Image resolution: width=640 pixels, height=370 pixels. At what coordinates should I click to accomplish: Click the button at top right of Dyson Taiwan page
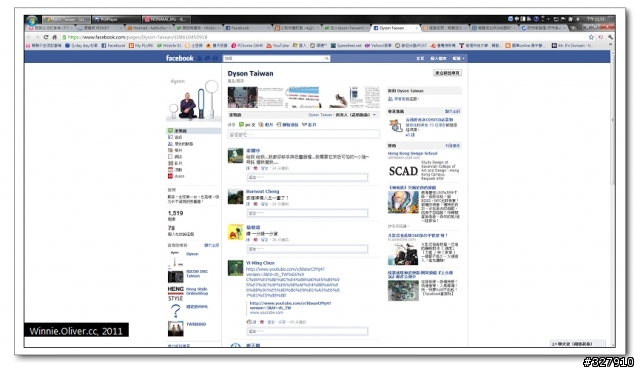(447, 73)
